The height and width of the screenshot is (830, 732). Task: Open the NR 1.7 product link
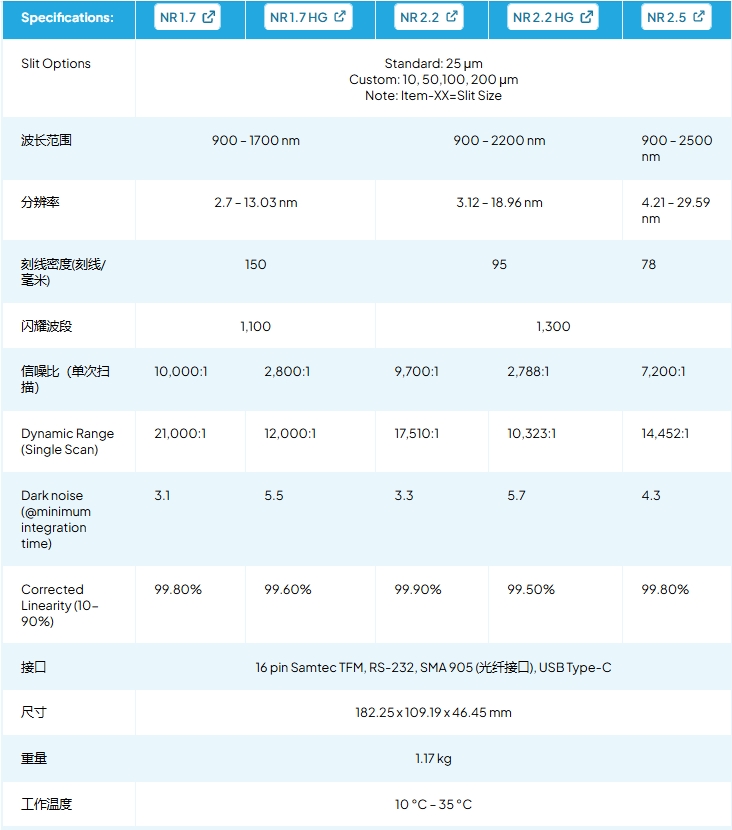coord(179,17)
